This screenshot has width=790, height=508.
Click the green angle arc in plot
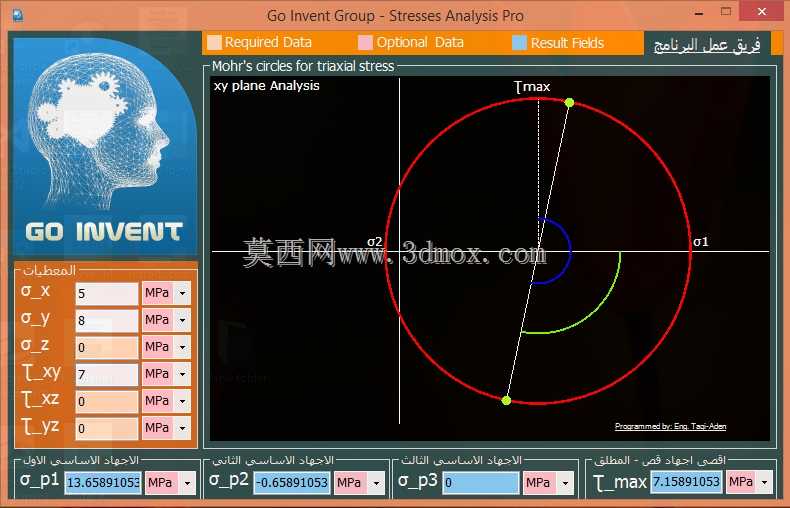coord(600,308)
